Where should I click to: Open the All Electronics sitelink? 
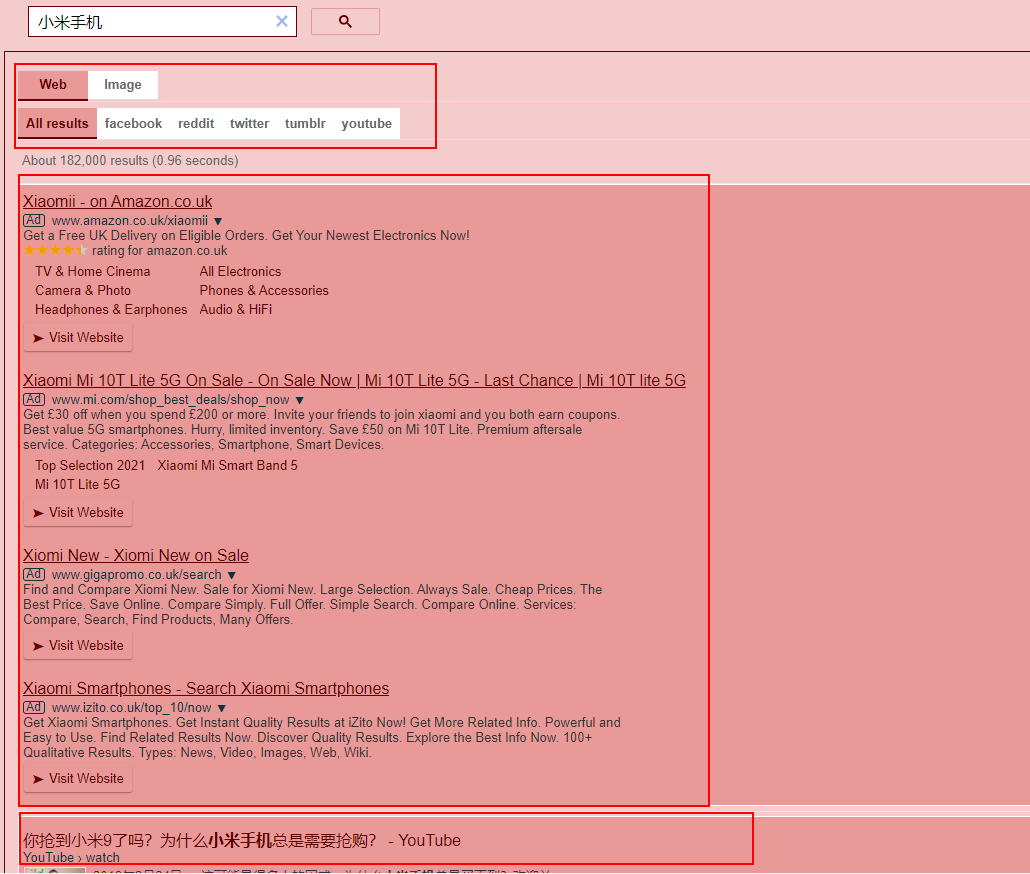pos(240,271)
